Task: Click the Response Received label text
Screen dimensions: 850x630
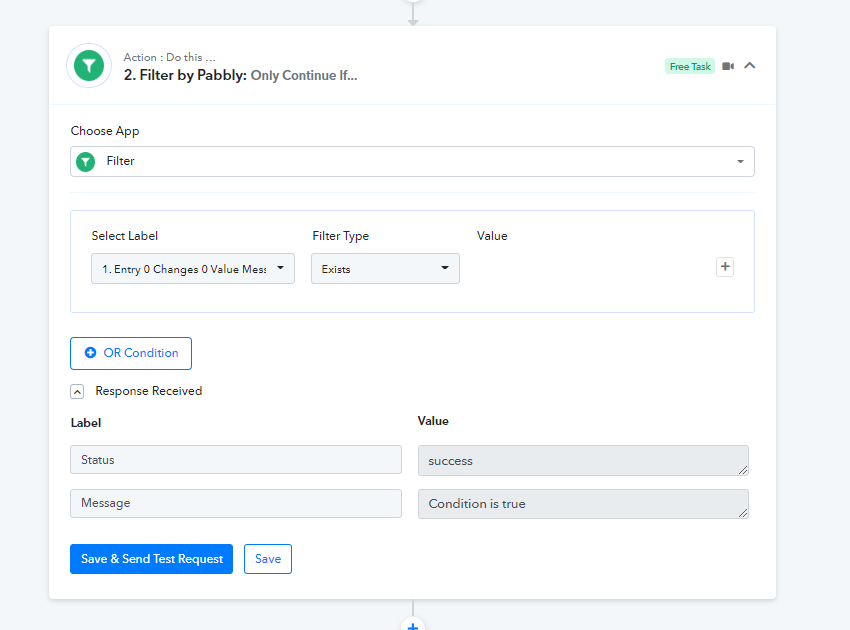Action: tap(149, 391)
